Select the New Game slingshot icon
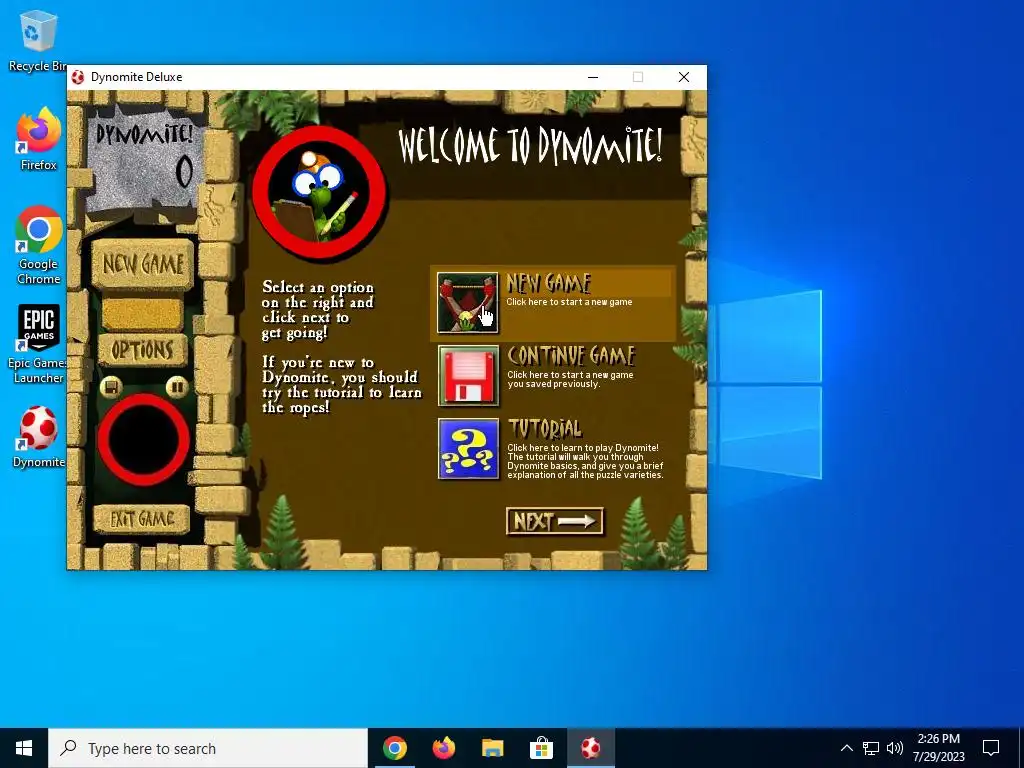 click(x=468, y=302)
